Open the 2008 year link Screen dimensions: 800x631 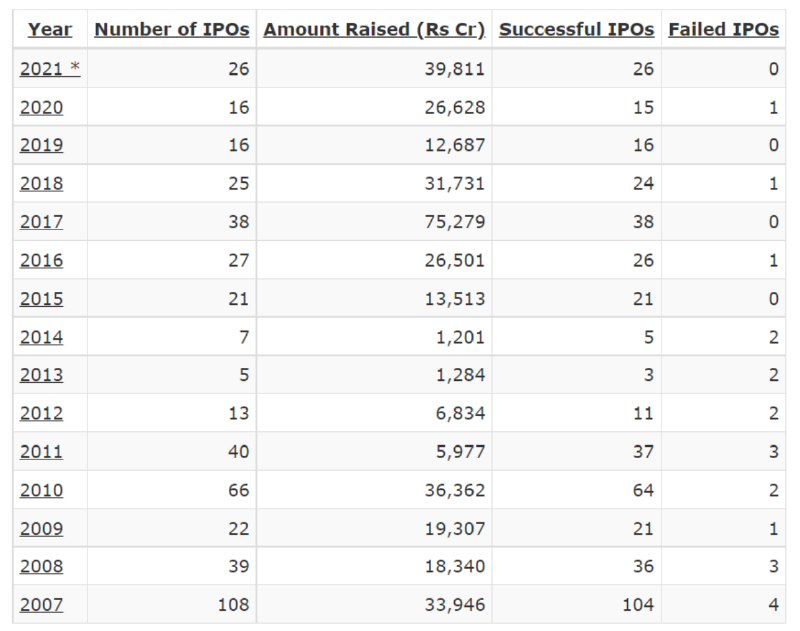[x=41, y=567]
